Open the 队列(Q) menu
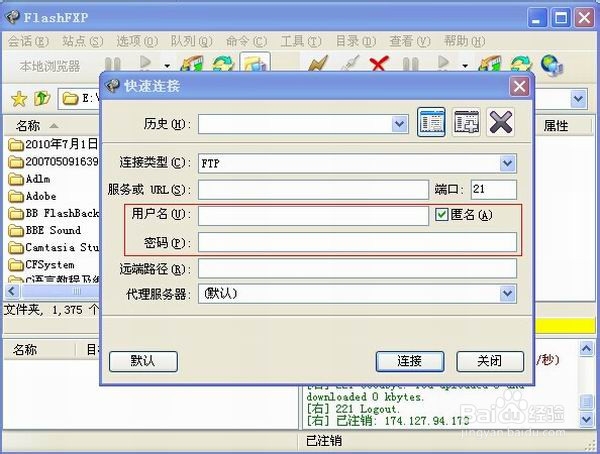Screen dimensions: 600x454 pyautogui.click(x=191, y=41)
